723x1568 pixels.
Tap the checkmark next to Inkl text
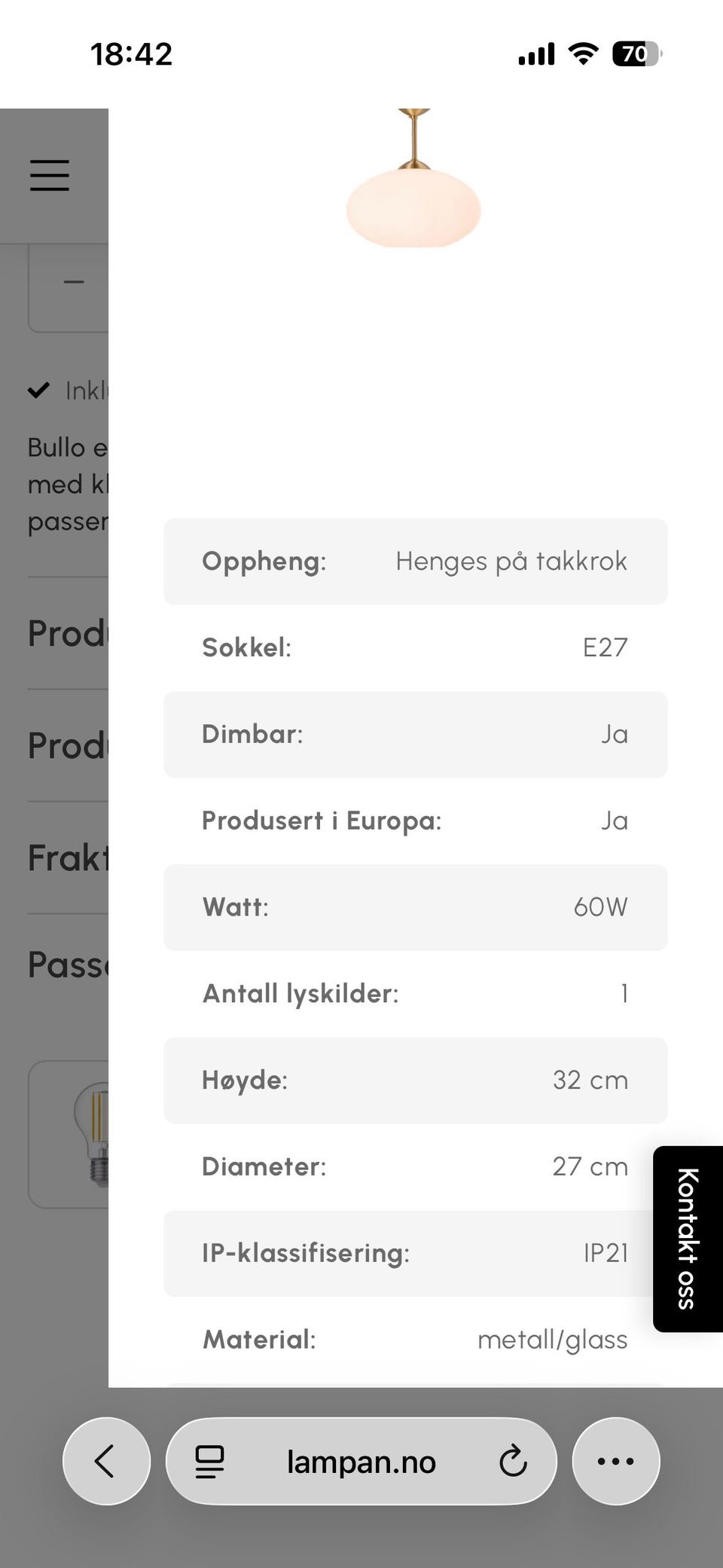tap(38, 390)
